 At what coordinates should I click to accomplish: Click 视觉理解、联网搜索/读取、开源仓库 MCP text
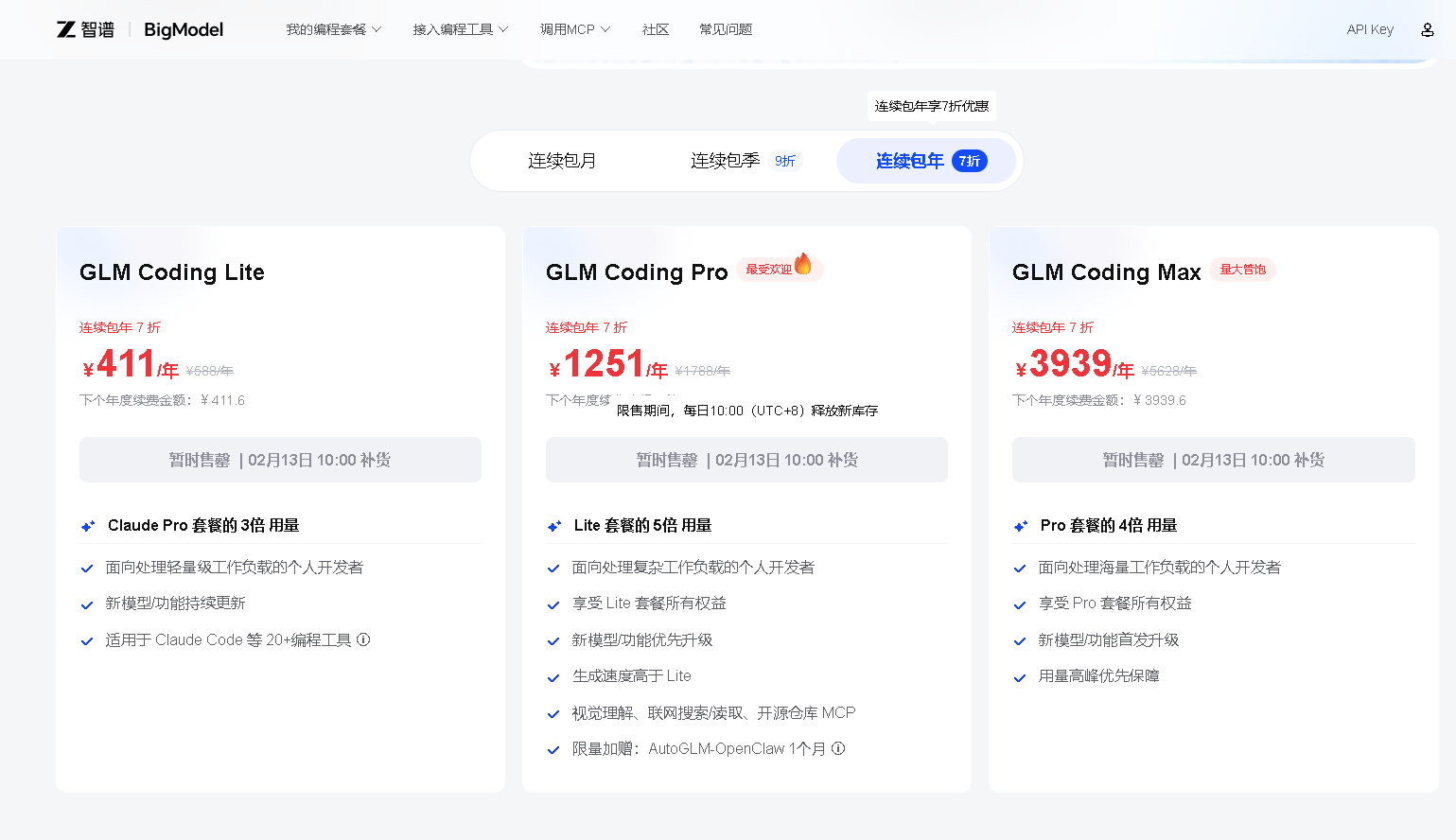(713, 713)
